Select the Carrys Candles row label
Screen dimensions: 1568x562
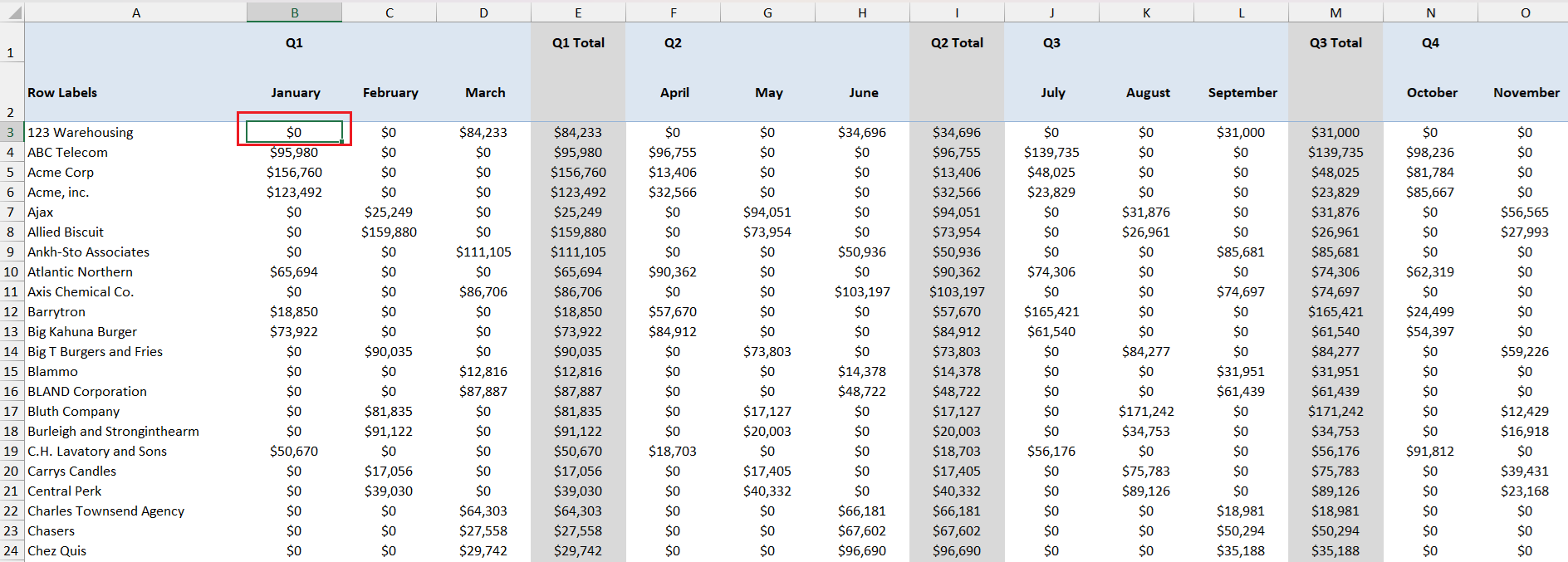click(71, 471)
